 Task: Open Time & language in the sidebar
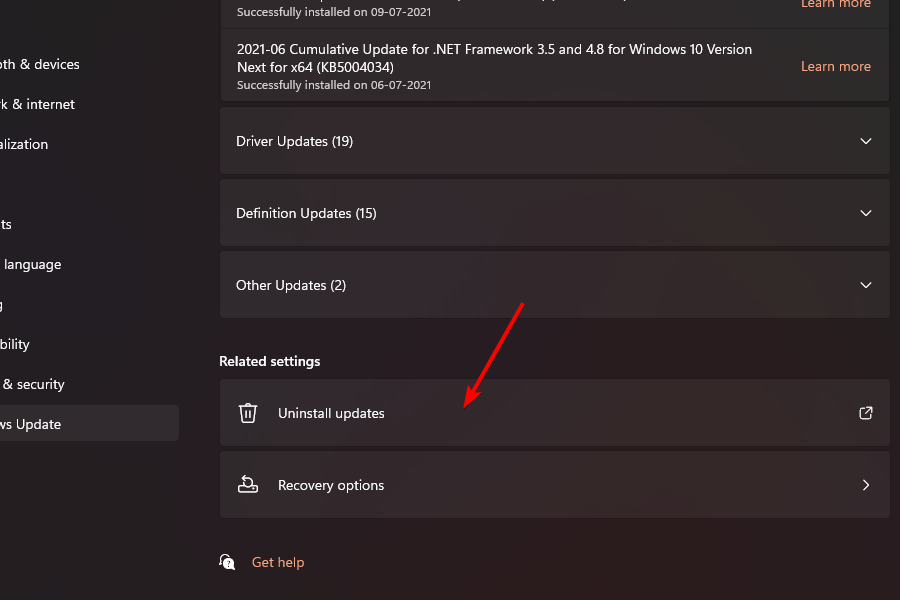[30, 265]
